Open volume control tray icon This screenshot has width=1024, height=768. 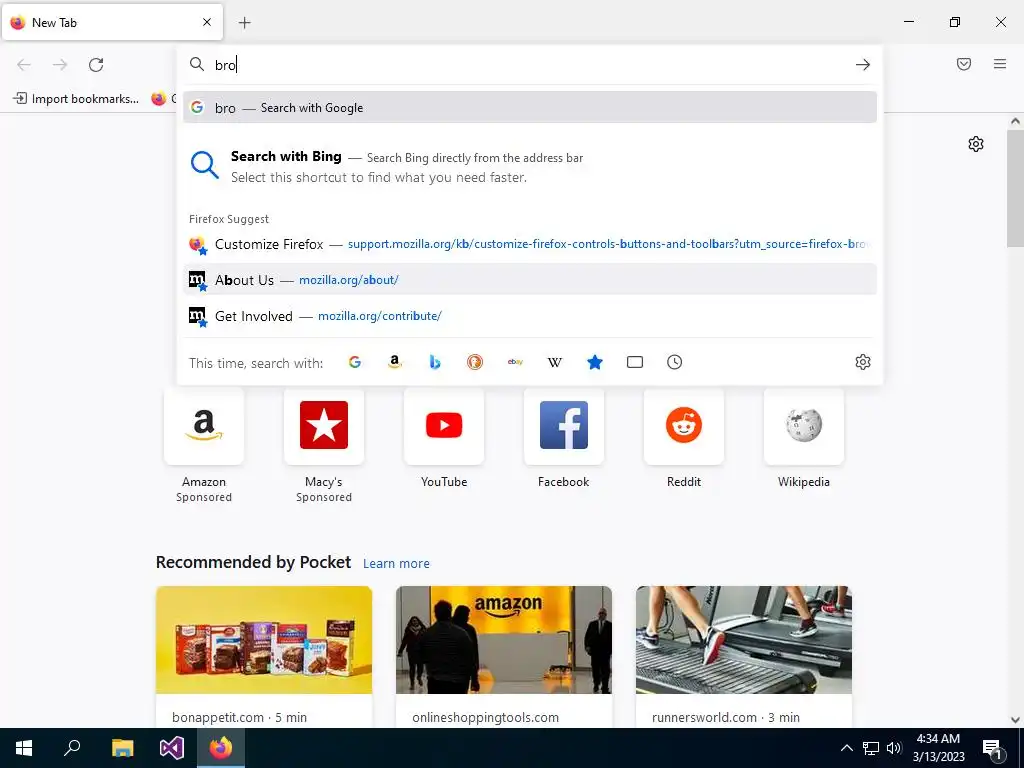click(893, 748)
